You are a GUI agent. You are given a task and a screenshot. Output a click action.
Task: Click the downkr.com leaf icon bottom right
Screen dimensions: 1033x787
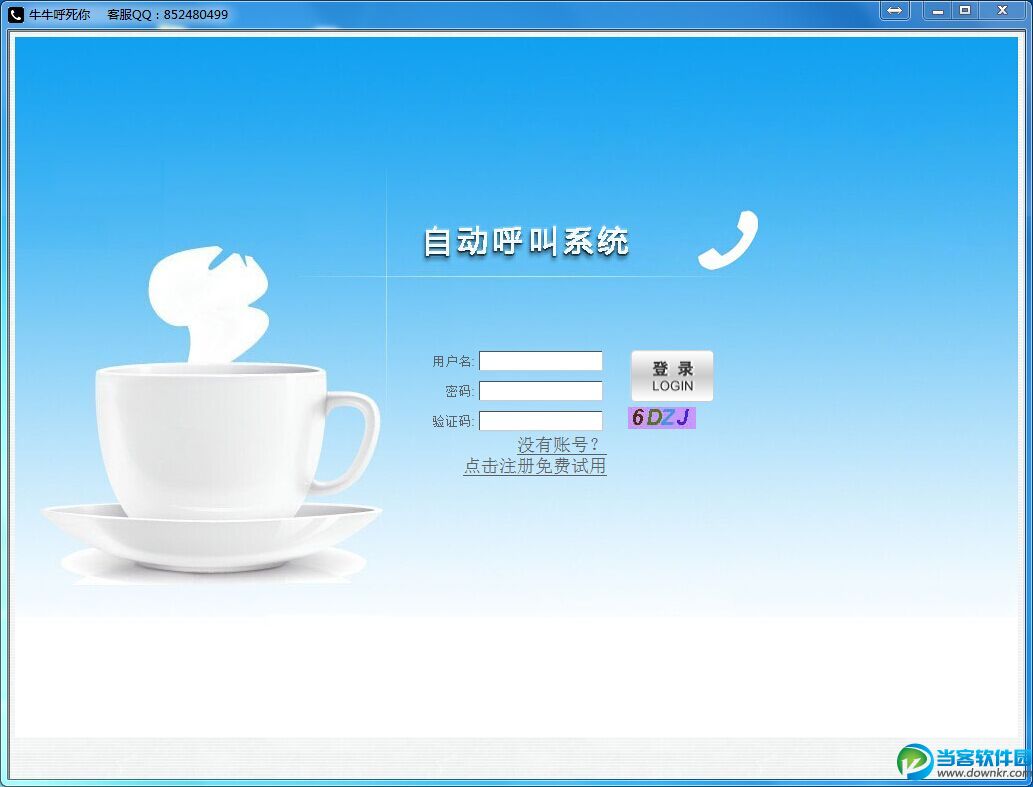click(913, 760)
